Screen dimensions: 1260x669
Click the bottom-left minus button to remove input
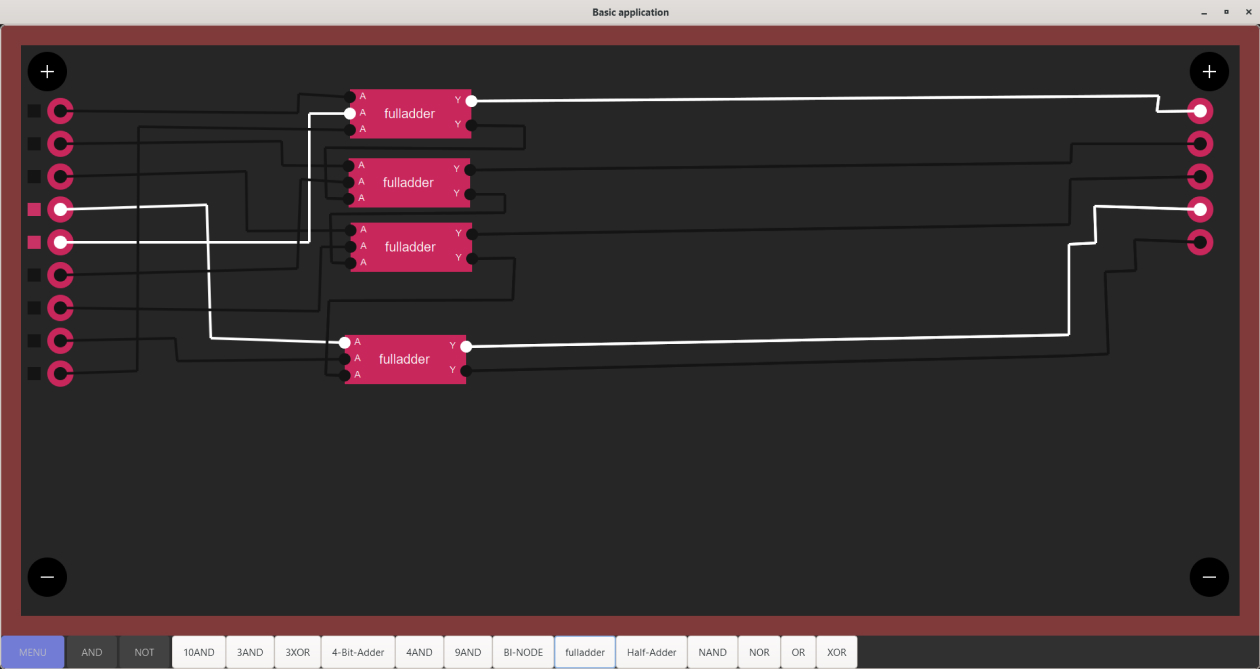pos(47,577)
